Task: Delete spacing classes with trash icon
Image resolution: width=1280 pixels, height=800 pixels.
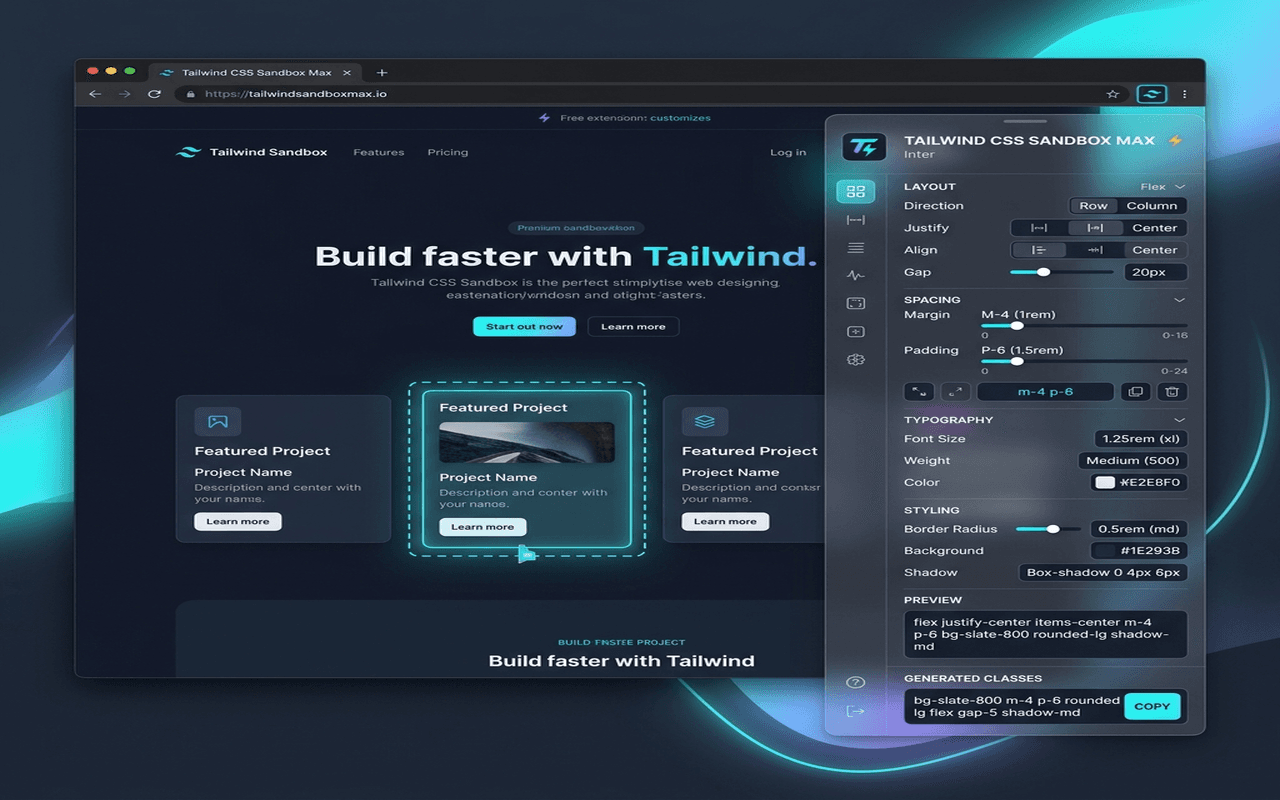Action: 1172,393
